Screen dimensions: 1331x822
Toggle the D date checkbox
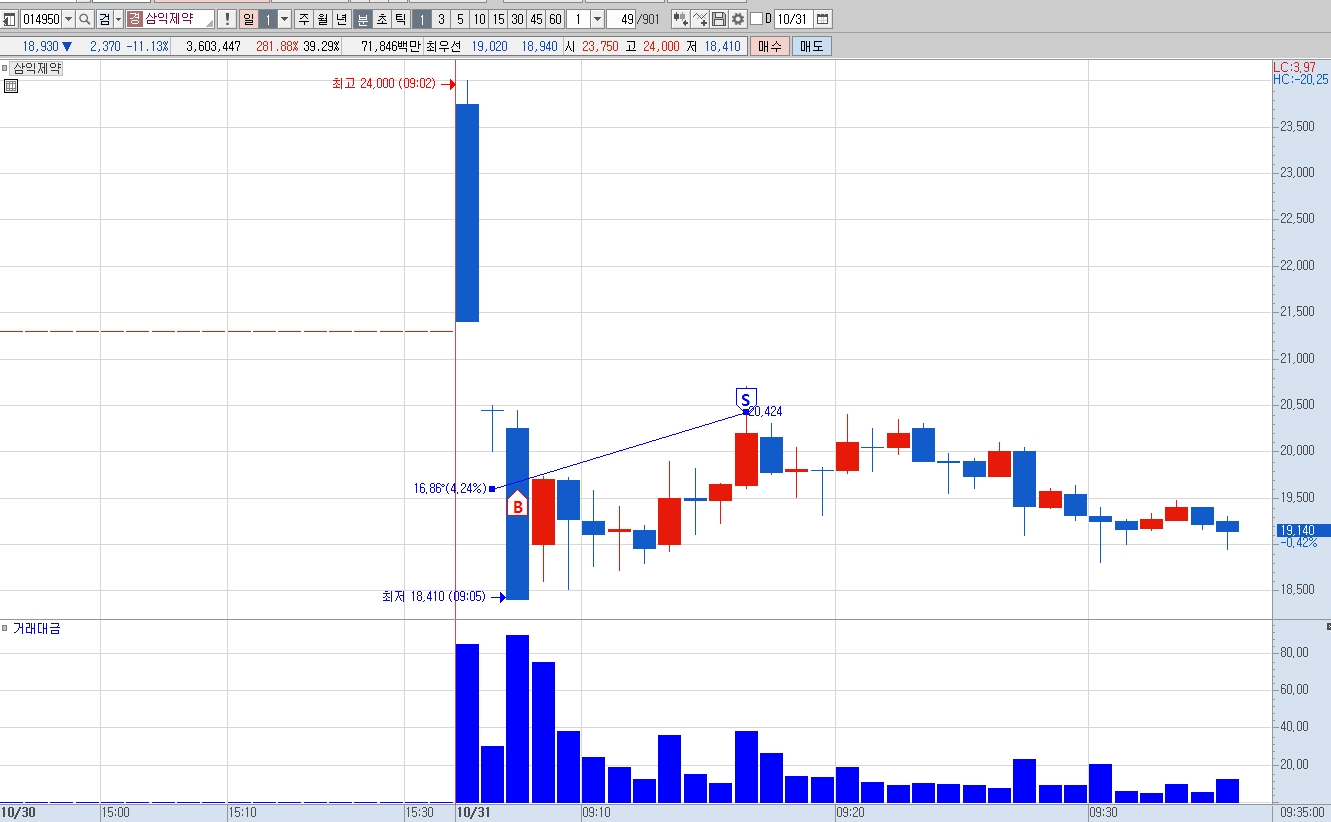[x=757, y=19]
